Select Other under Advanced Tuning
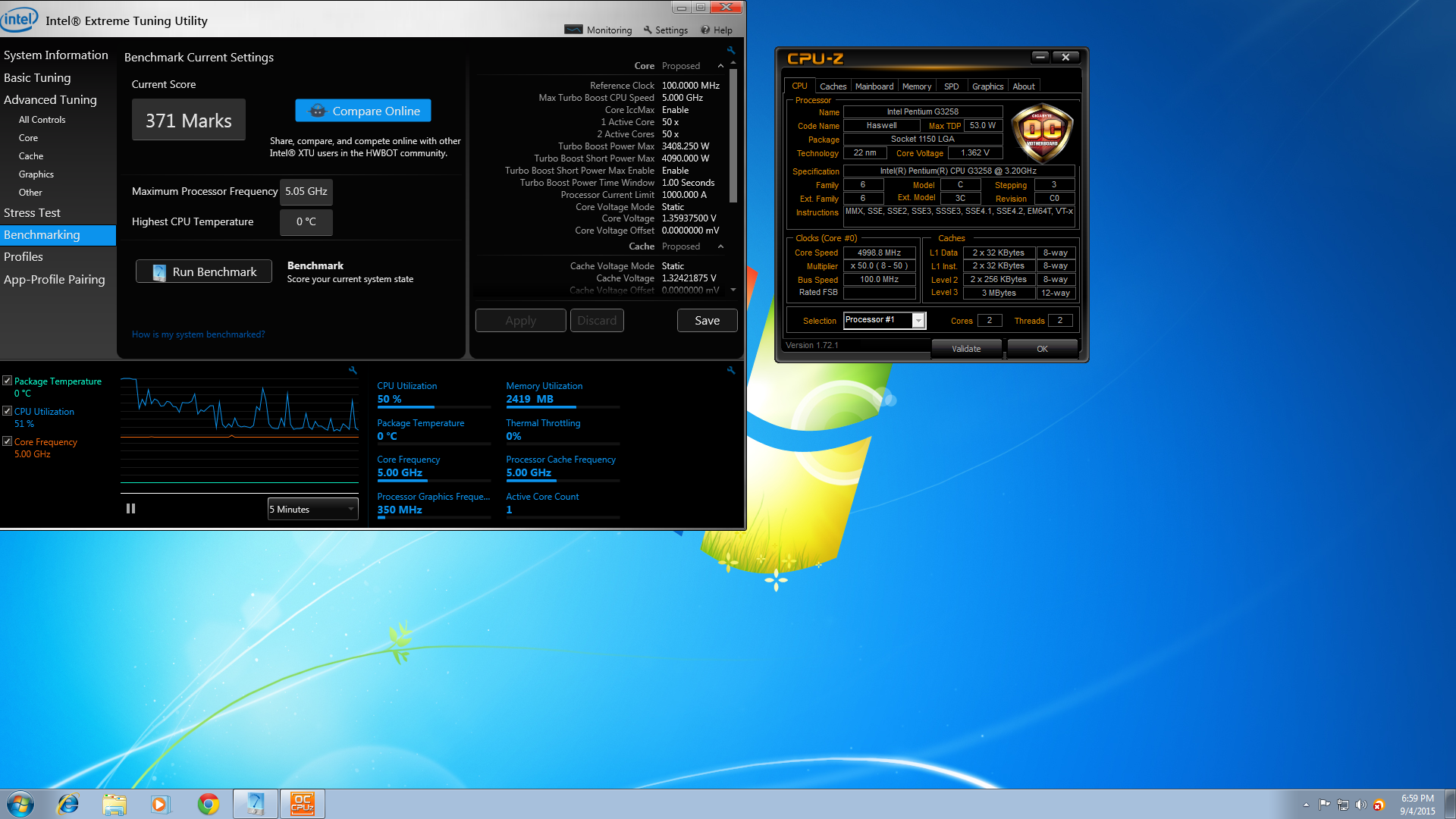1456x819 pixels. (x=30, y=193)
